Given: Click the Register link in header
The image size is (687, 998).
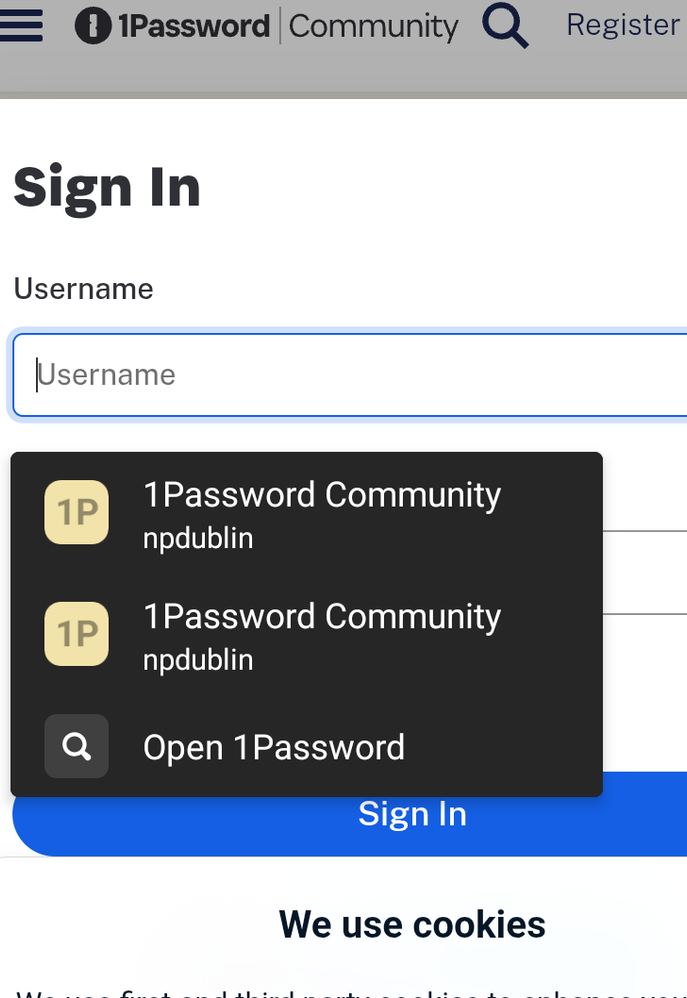Looking at the screenshot, I should 623,25.
